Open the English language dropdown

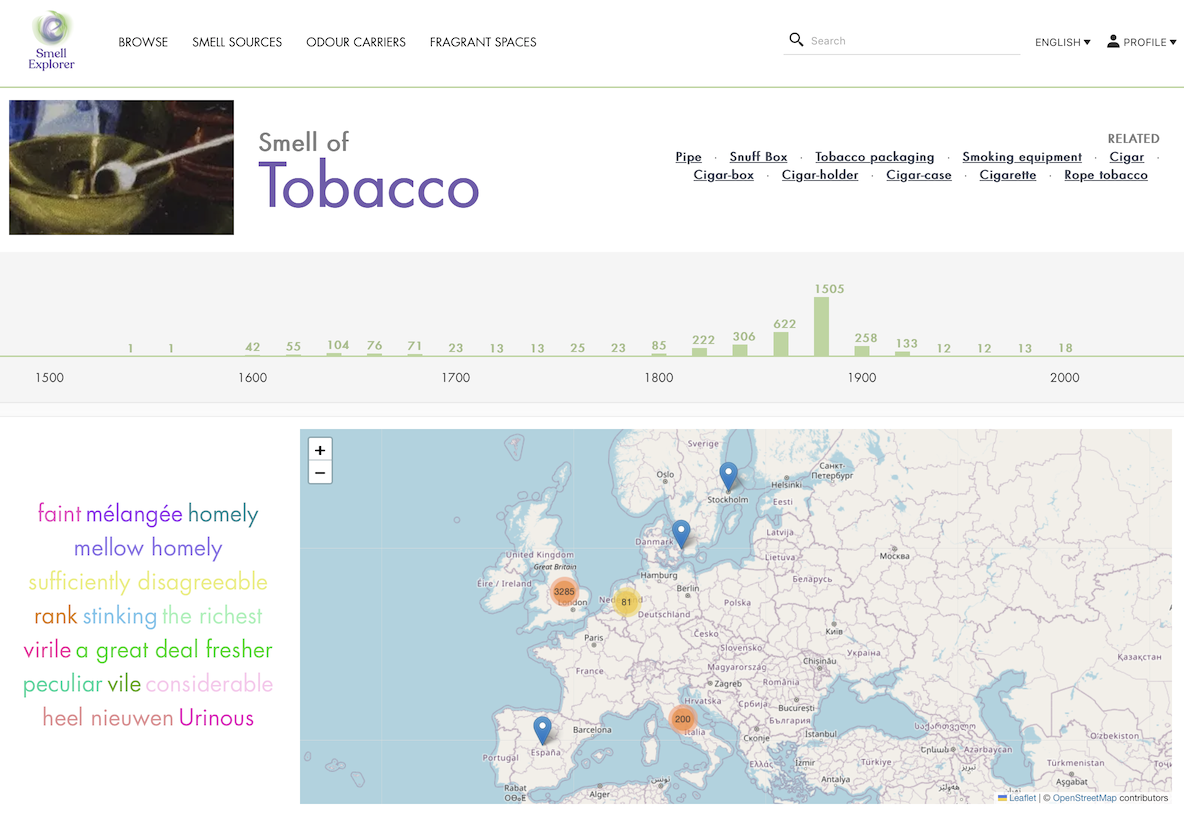pyautogui.click(x=1062, y=42)
